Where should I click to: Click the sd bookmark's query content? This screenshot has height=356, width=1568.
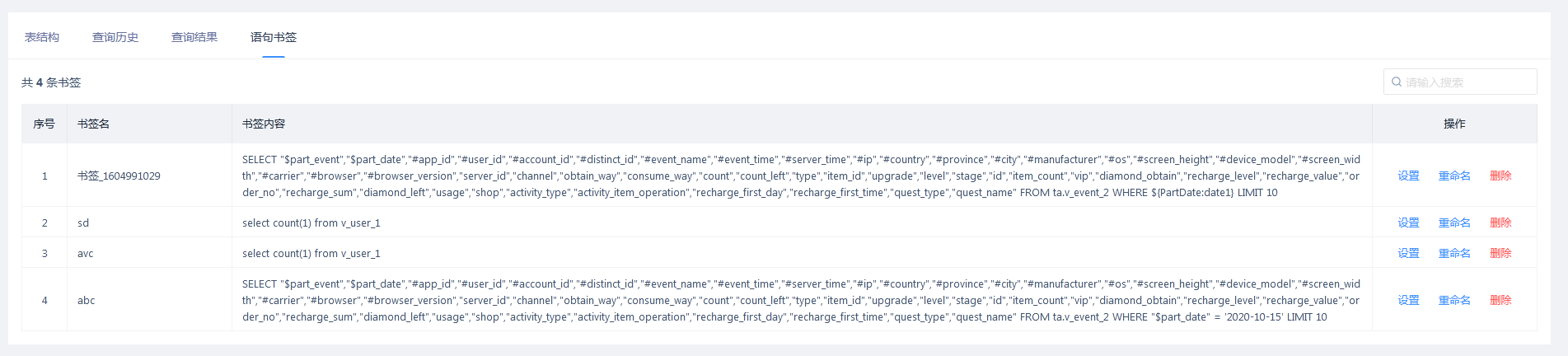point(311,222)
